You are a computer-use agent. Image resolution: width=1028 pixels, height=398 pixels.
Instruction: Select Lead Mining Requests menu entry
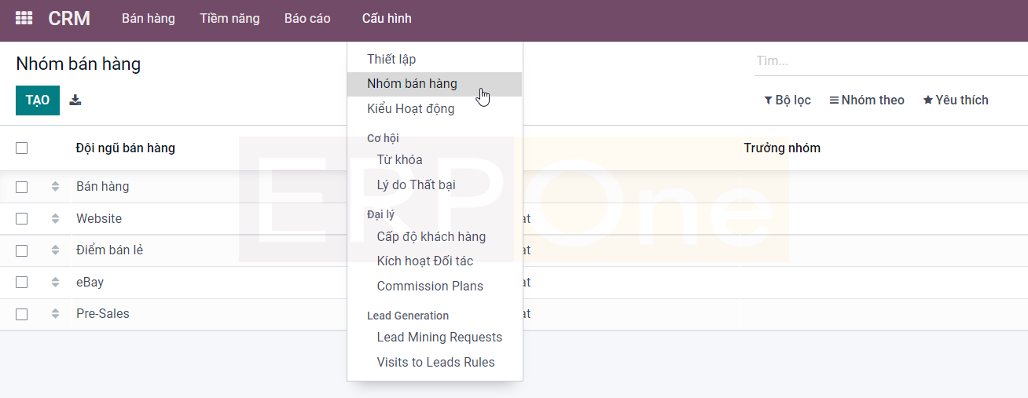439,337
